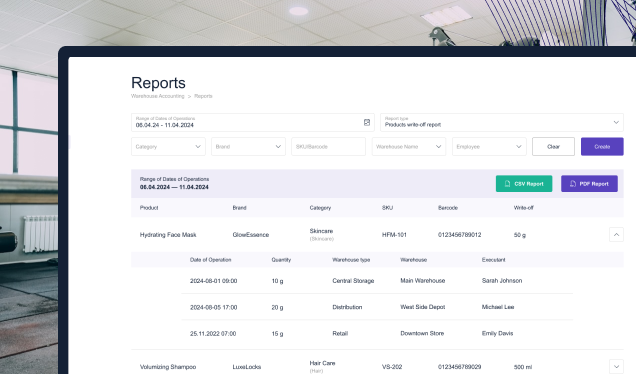The height and width of the screenshot is (374, 636).
Task: Collapse the Hydrating Face Mask row
Action: coord(616,234)
